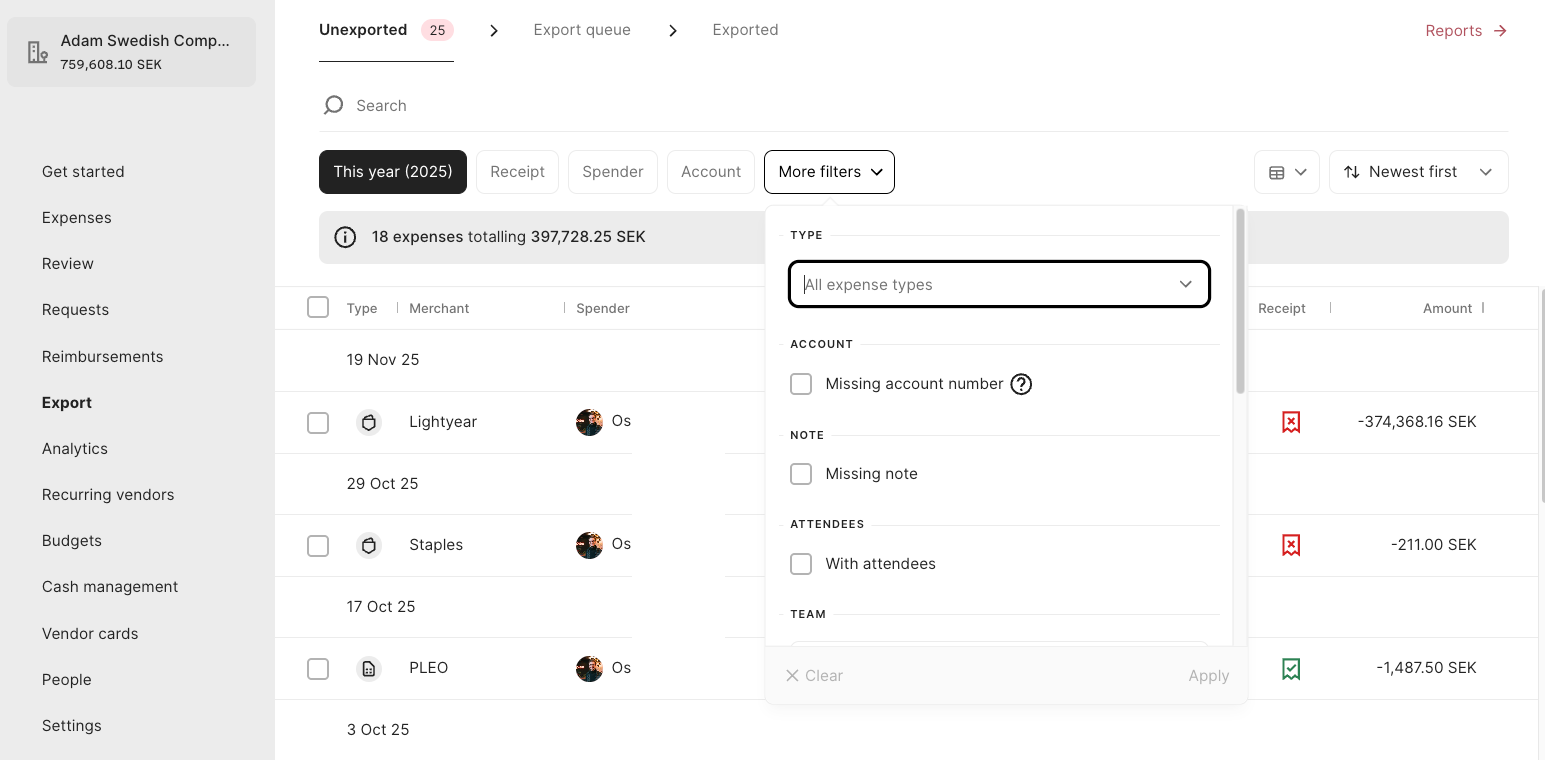The height and width of the screenshot is (760, 1545).
Task: Click the Lightyear expense type icon
Action: [x=369, y=422]
